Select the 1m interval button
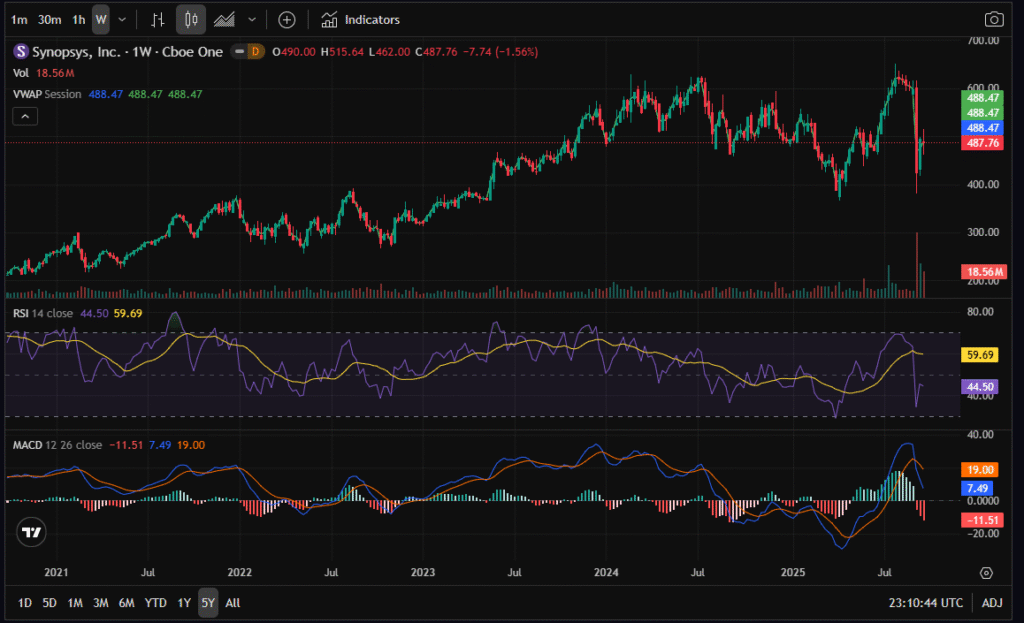Image resolution: width=1024 pixels, height=623 pixels. (x=19, y=19)
